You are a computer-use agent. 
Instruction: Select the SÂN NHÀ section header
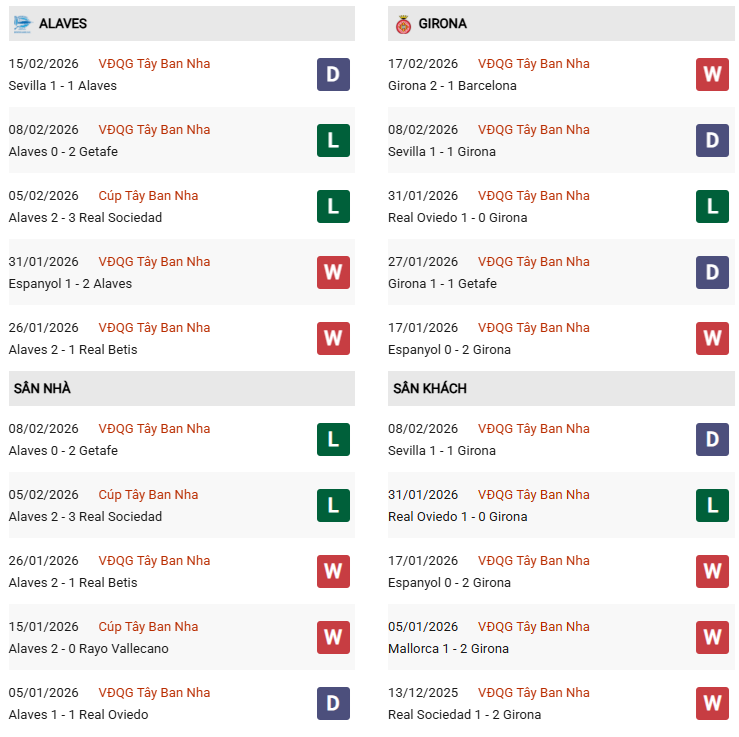41,388
